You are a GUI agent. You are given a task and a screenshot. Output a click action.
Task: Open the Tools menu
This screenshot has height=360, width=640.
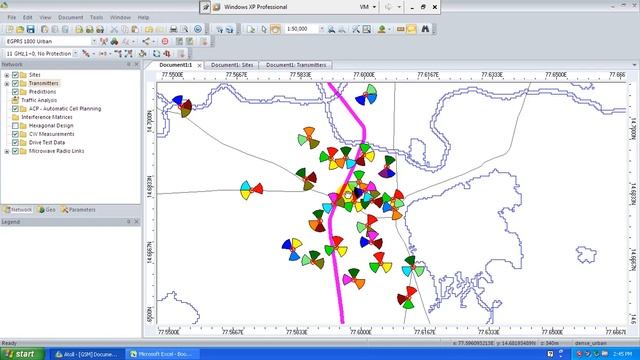[x=96, y=18]
